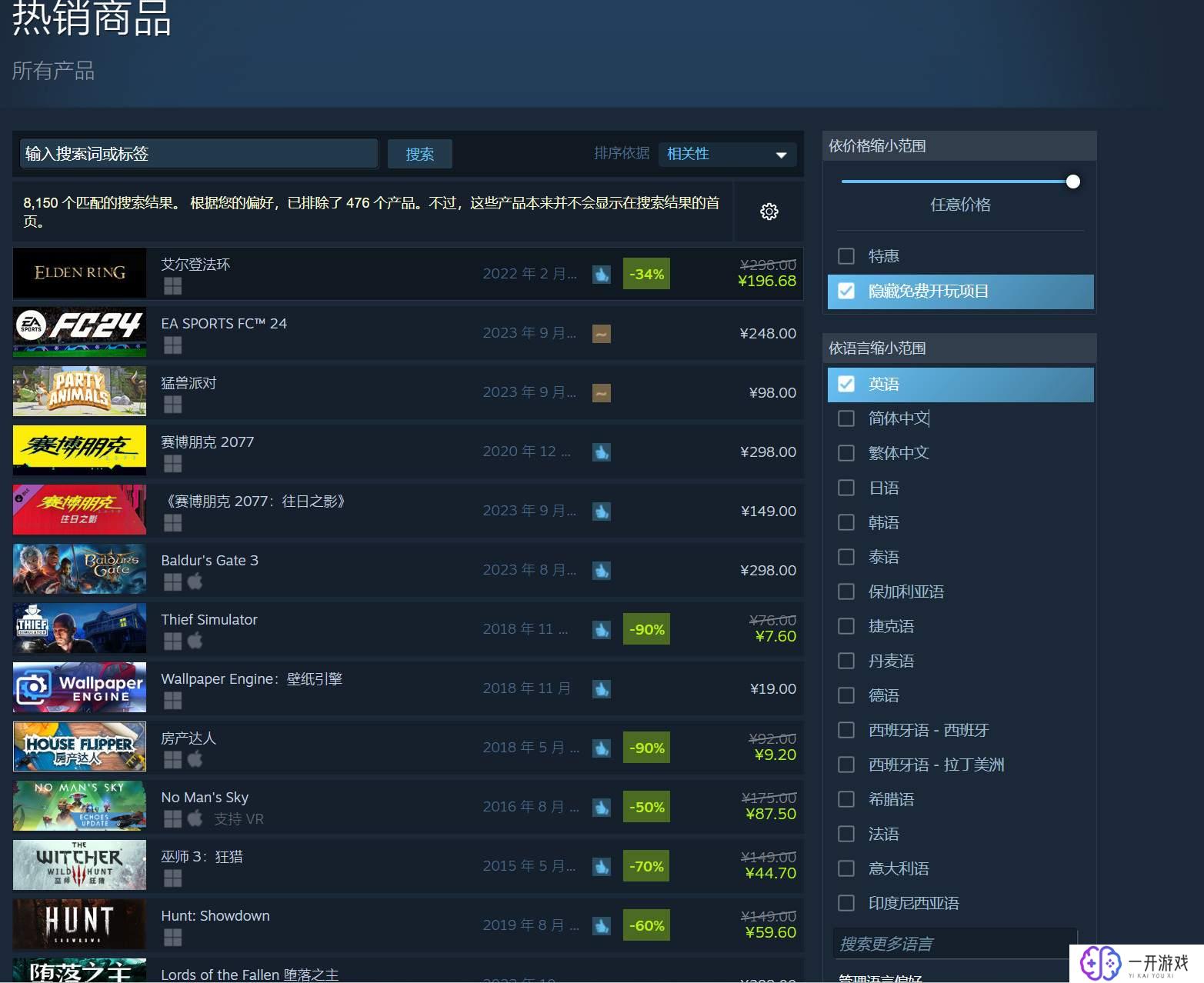1204x983 pixels.
Task: Click the 搜索 search button
Action: 419,154
